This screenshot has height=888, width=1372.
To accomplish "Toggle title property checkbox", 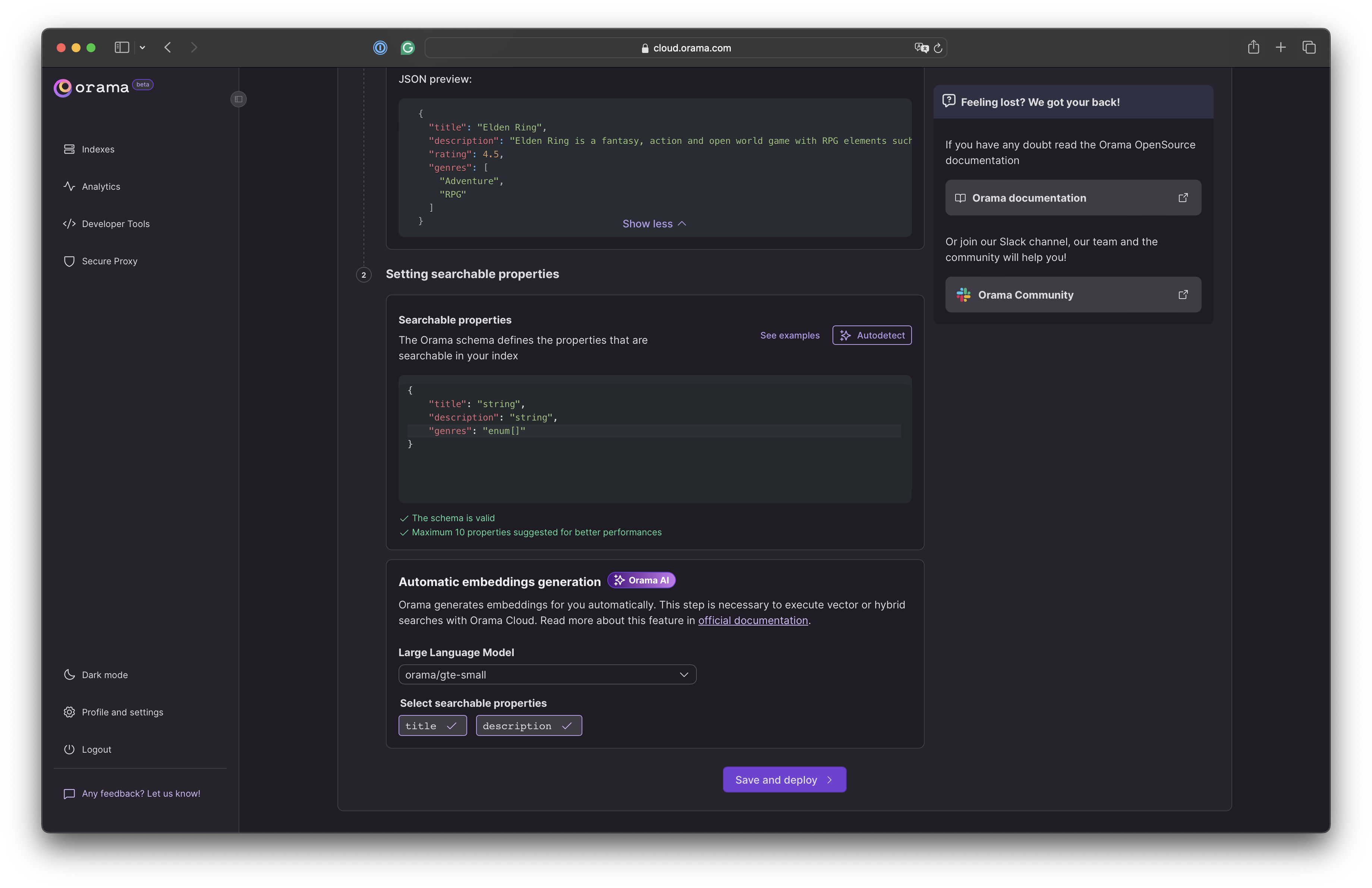I will [432, 725].
